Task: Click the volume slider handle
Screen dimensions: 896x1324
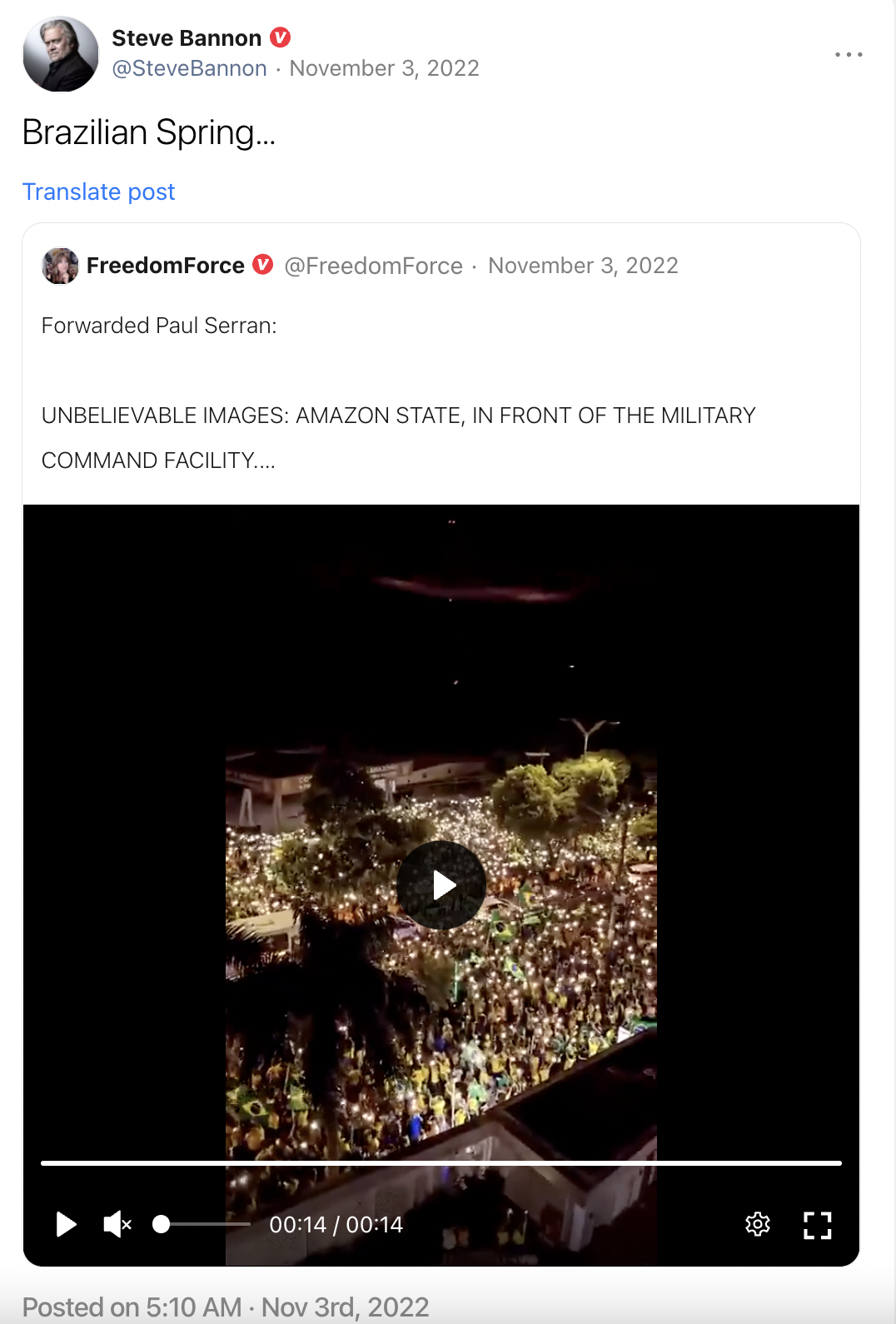Action: (x=162, y=1224)
